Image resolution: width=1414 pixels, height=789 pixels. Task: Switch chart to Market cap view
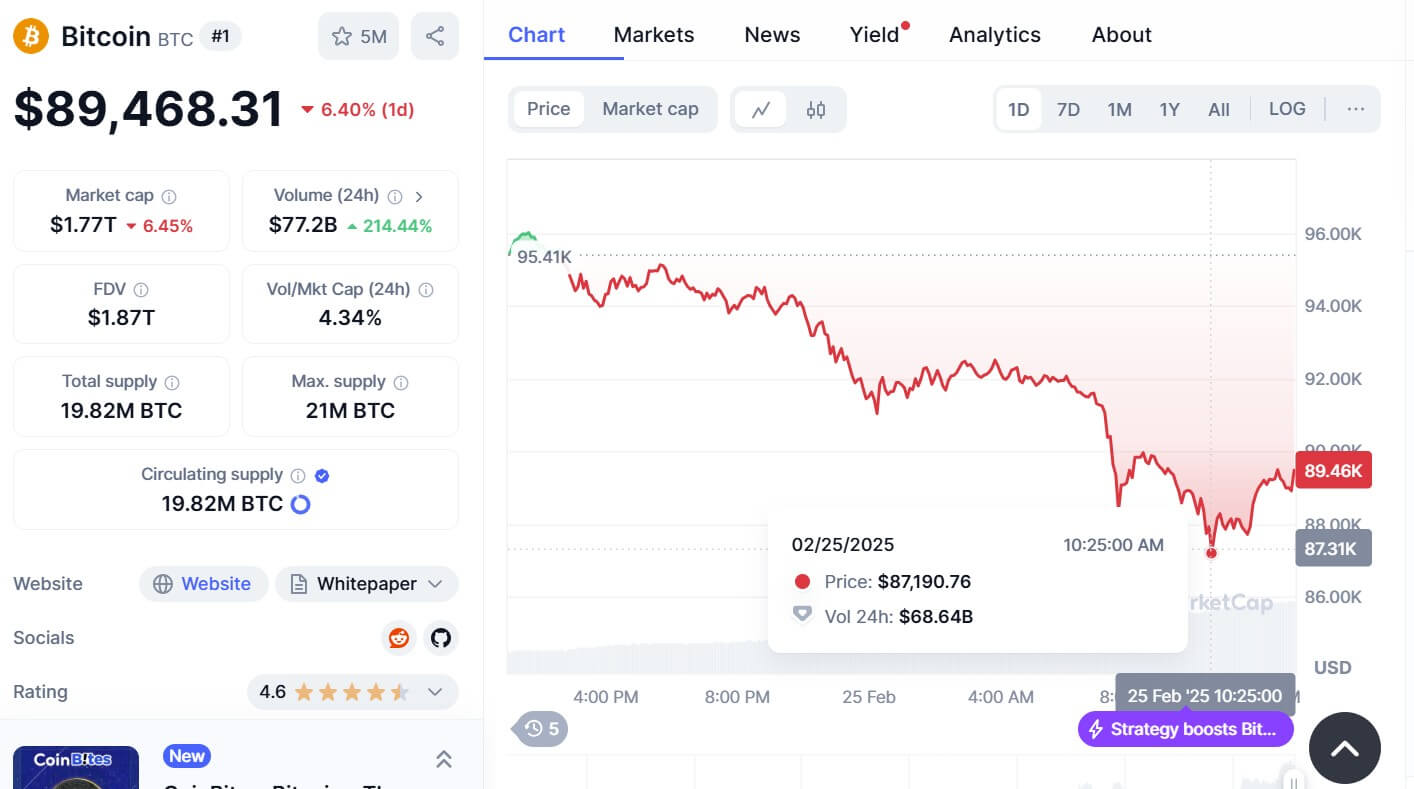650,109
